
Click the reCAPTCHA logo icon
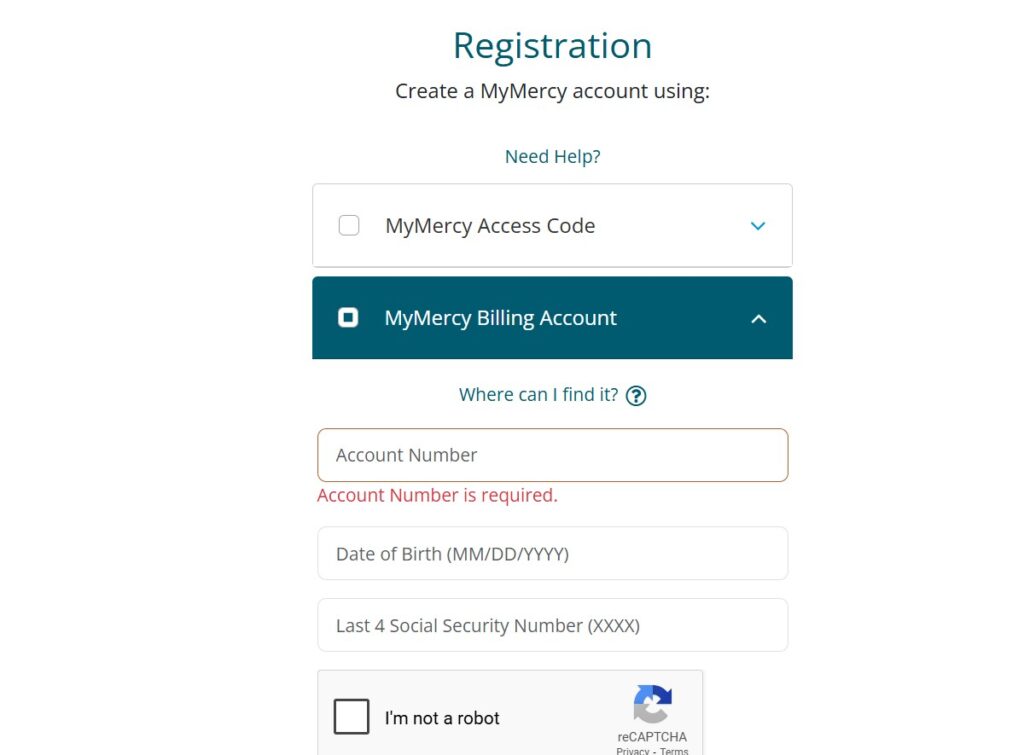652,704
